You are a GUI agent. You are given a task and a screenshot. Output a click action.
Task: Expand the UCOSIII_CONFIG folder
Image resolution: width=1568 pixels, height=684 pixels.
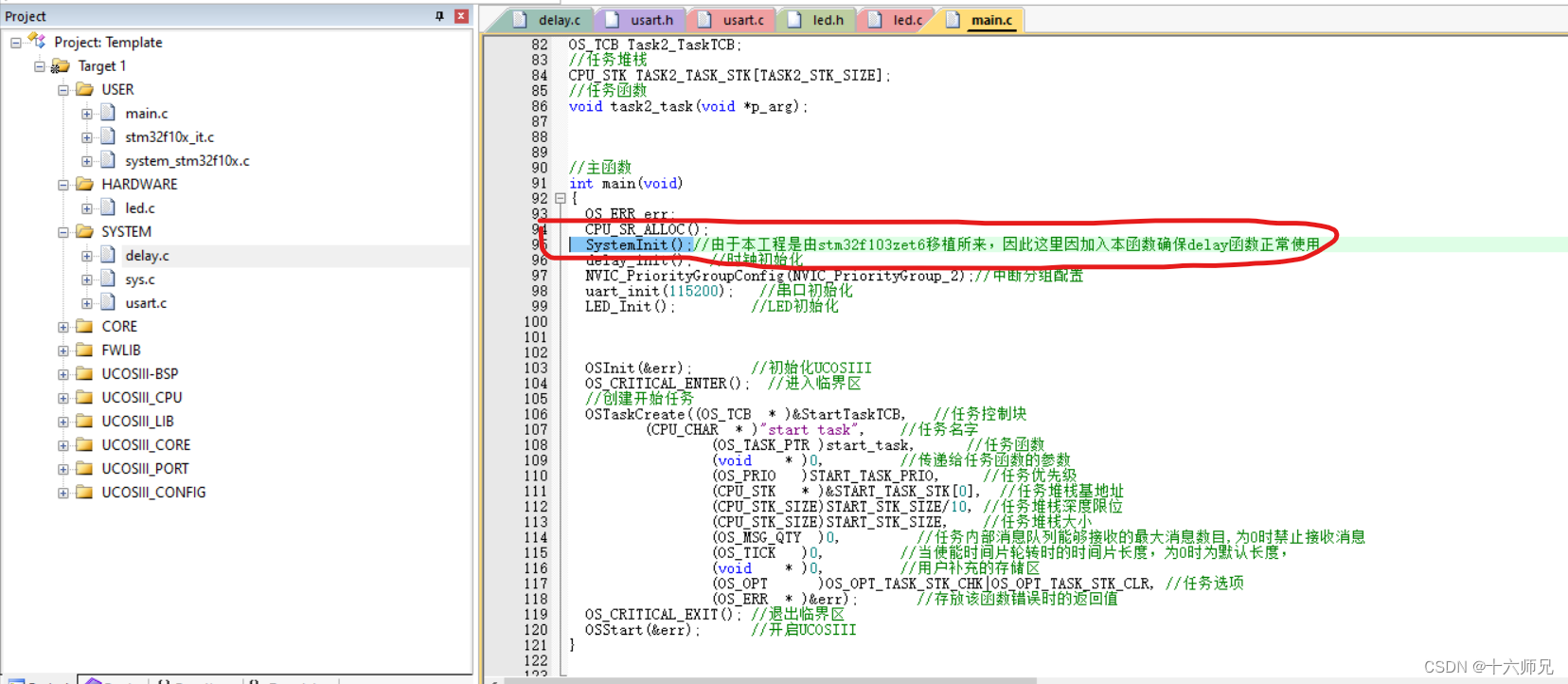(63, 493)
